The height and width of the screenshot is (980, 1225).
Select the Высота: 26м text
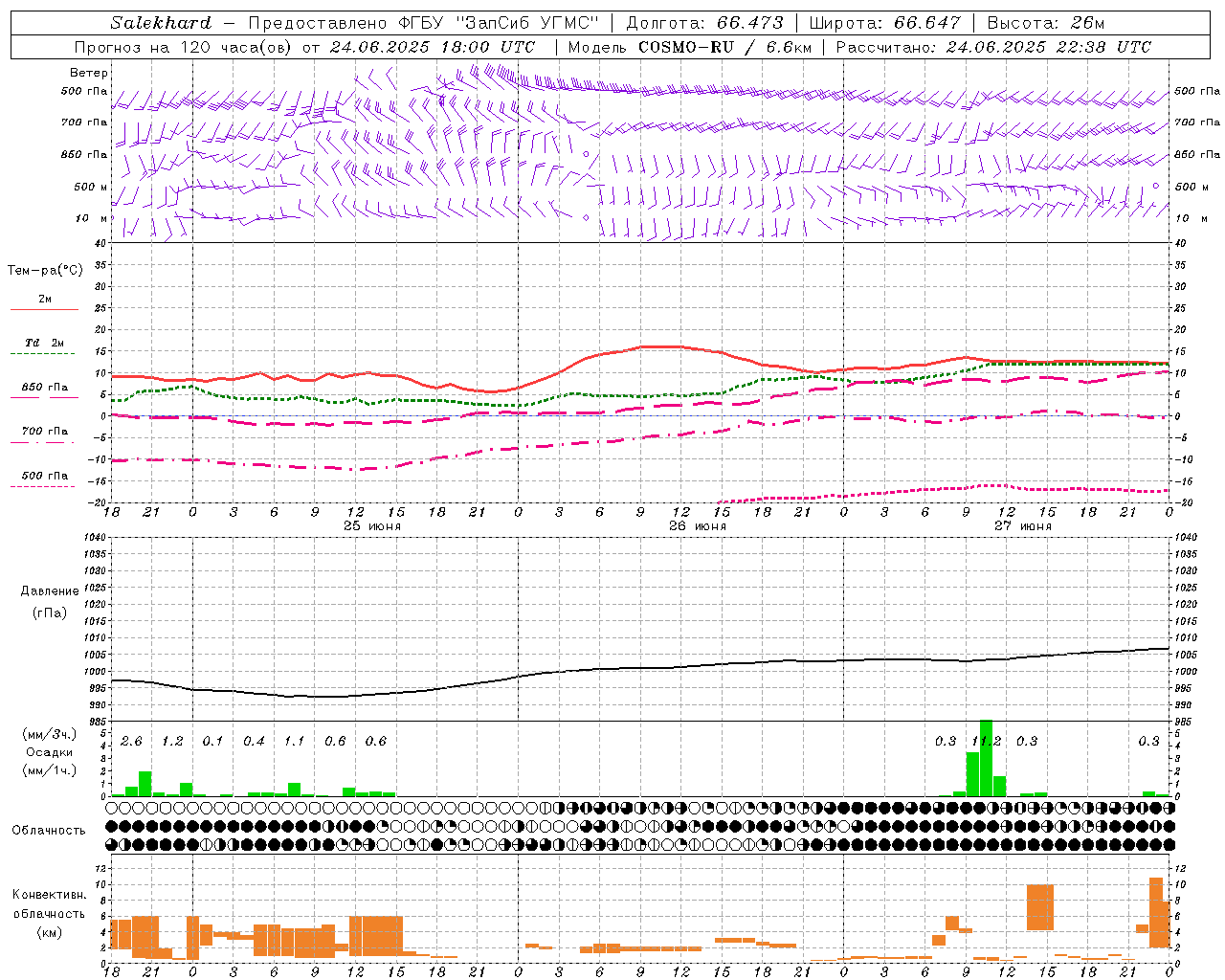(x=1046, y=22)
